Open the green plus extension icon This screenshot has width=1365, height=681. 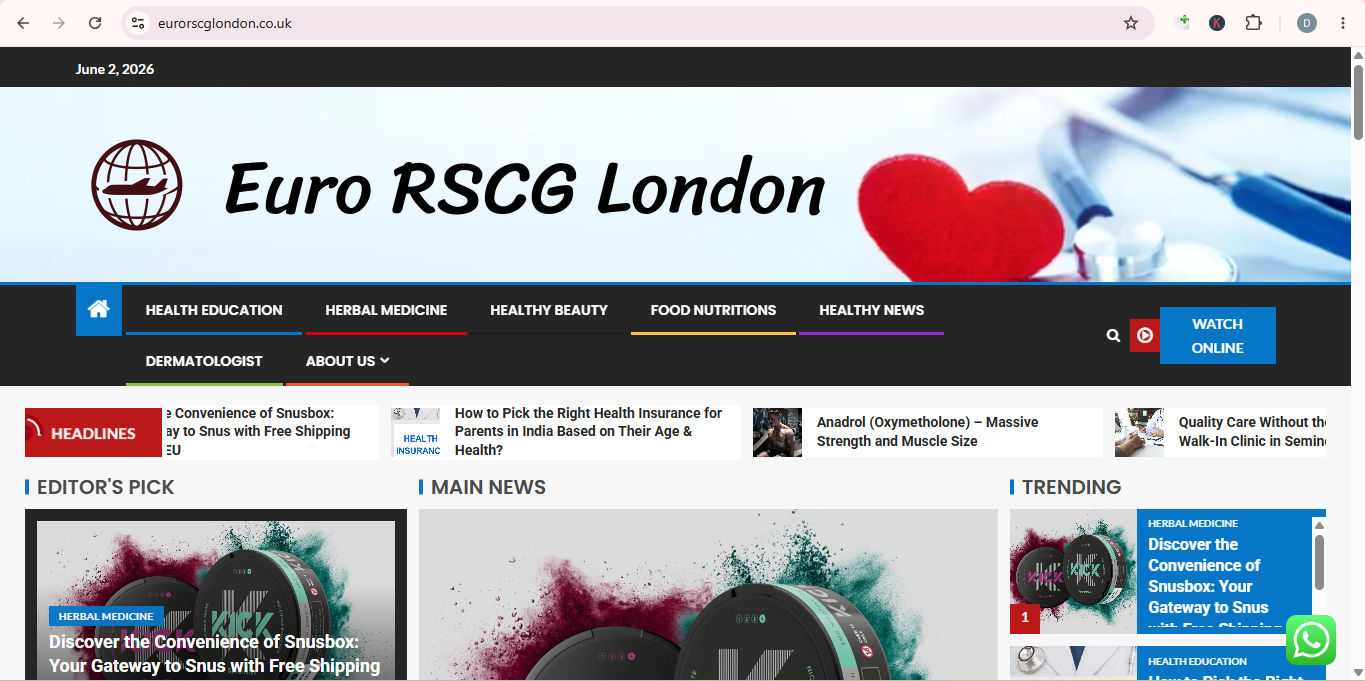click(x=1182, y=23)
